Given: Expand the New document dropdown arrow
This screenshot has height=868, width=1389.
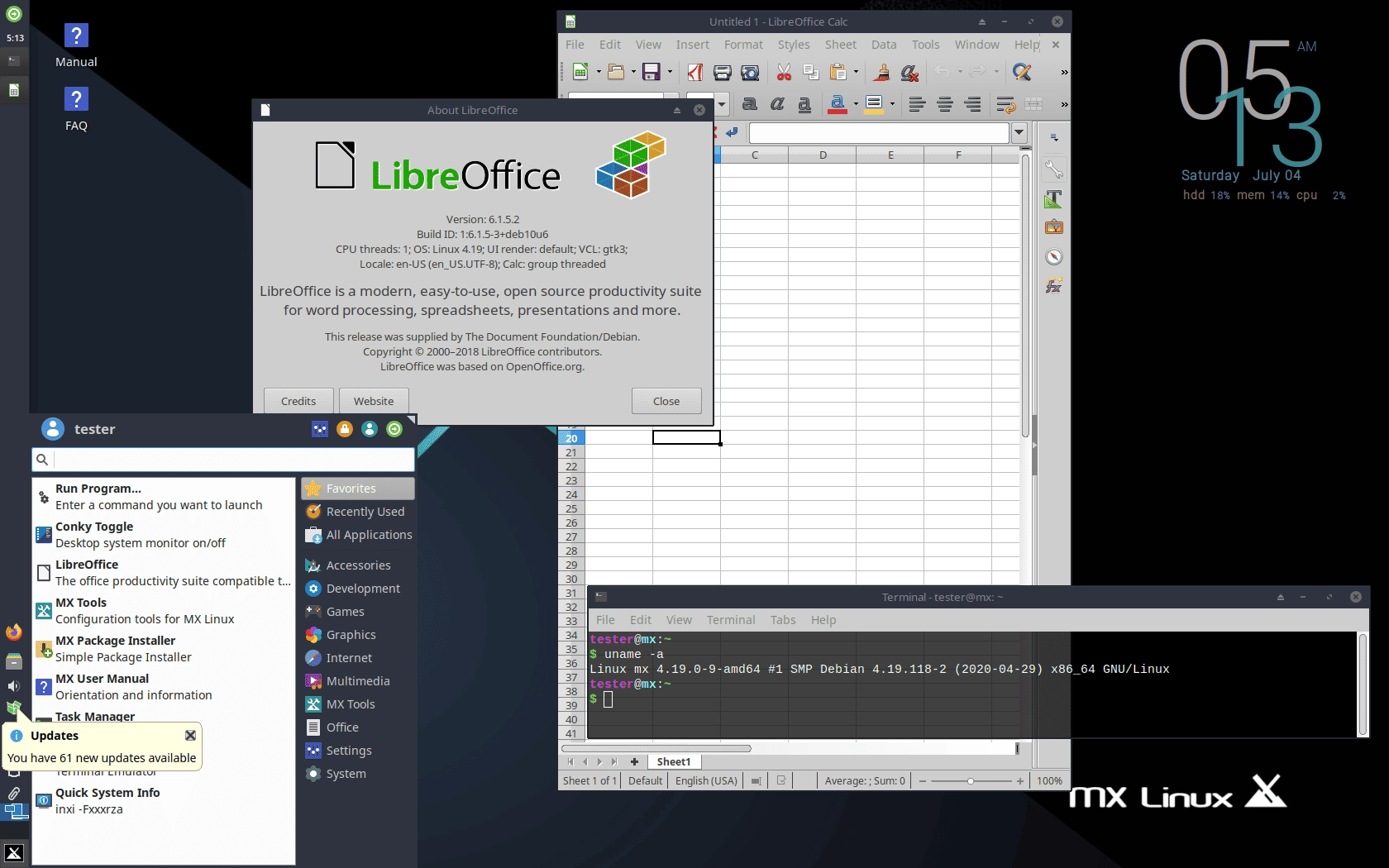Looking at the screenshot, I should point(599,72).
